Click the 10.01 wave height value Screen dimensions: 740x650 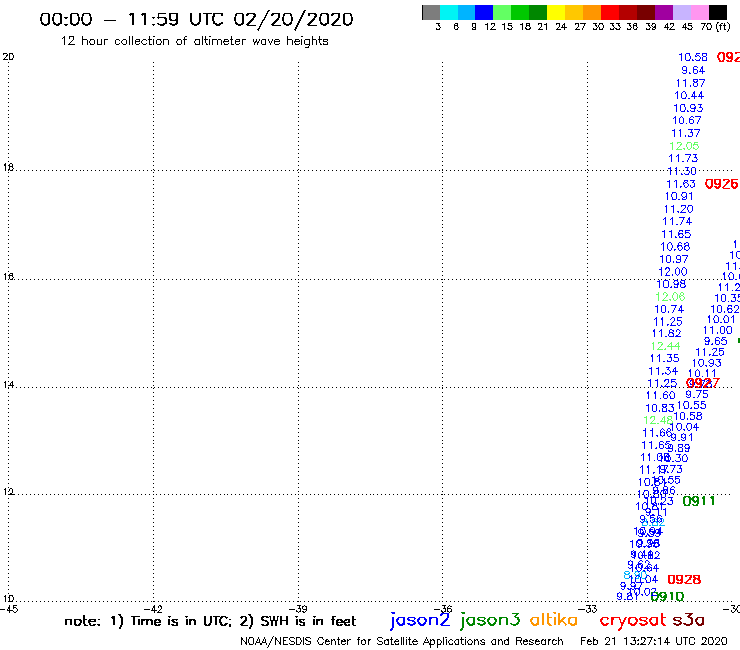[721, 319]
